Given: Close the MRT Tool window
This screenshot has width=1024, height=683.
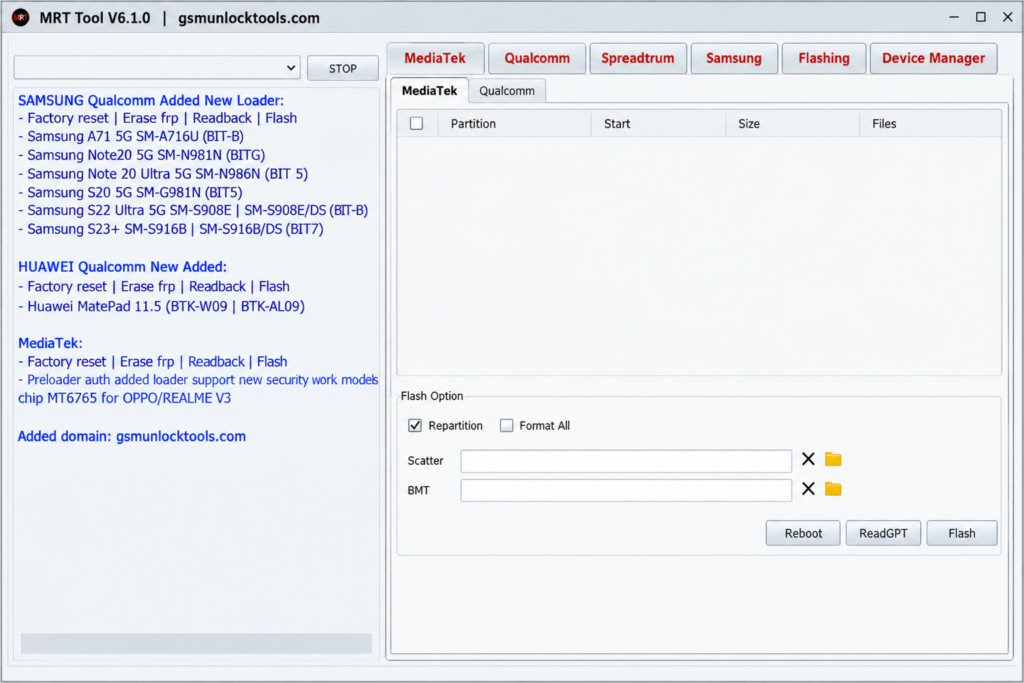Looking at the screenshot, I should (x=1008, y=18).
